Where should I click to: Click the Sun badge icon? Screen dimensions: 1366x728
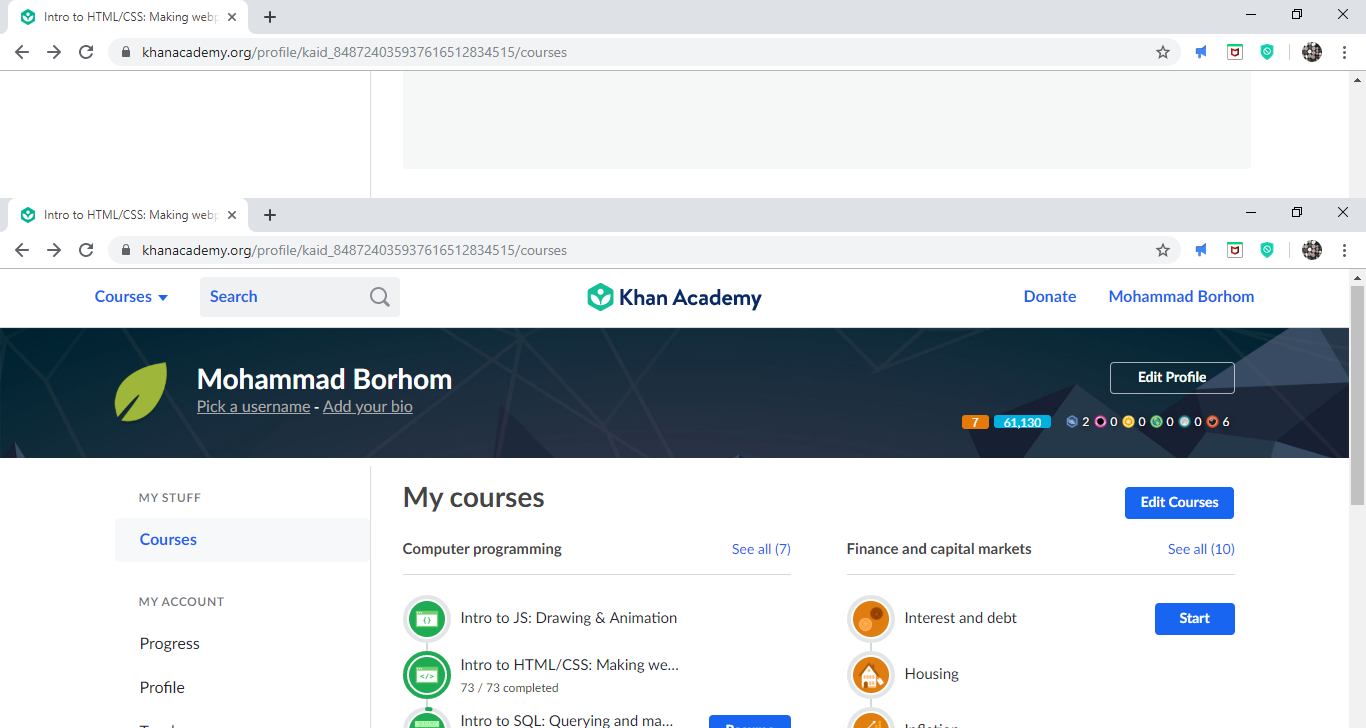click(x=1128, y=422)
